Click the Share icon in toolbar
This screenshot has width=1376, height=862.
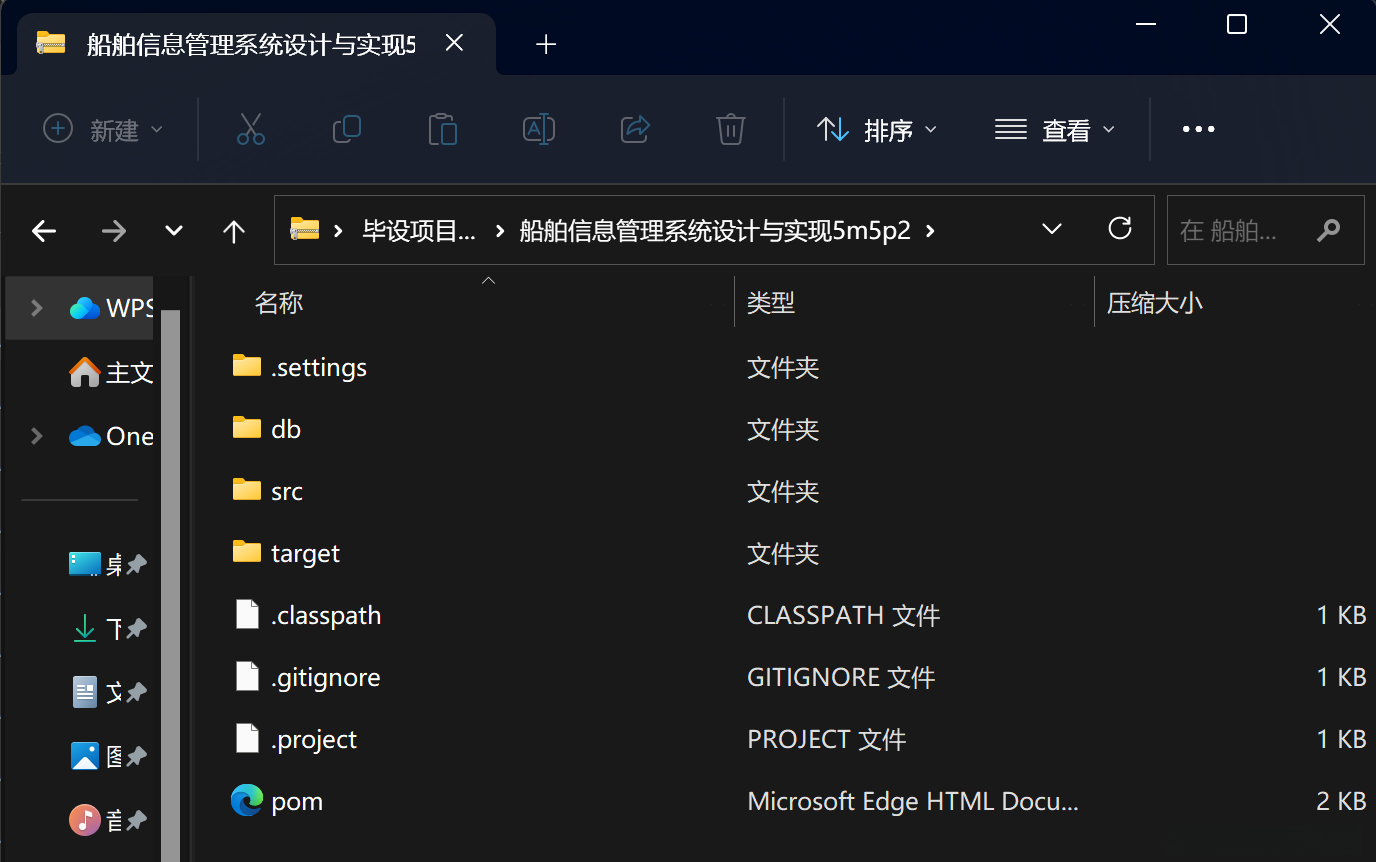635,129
